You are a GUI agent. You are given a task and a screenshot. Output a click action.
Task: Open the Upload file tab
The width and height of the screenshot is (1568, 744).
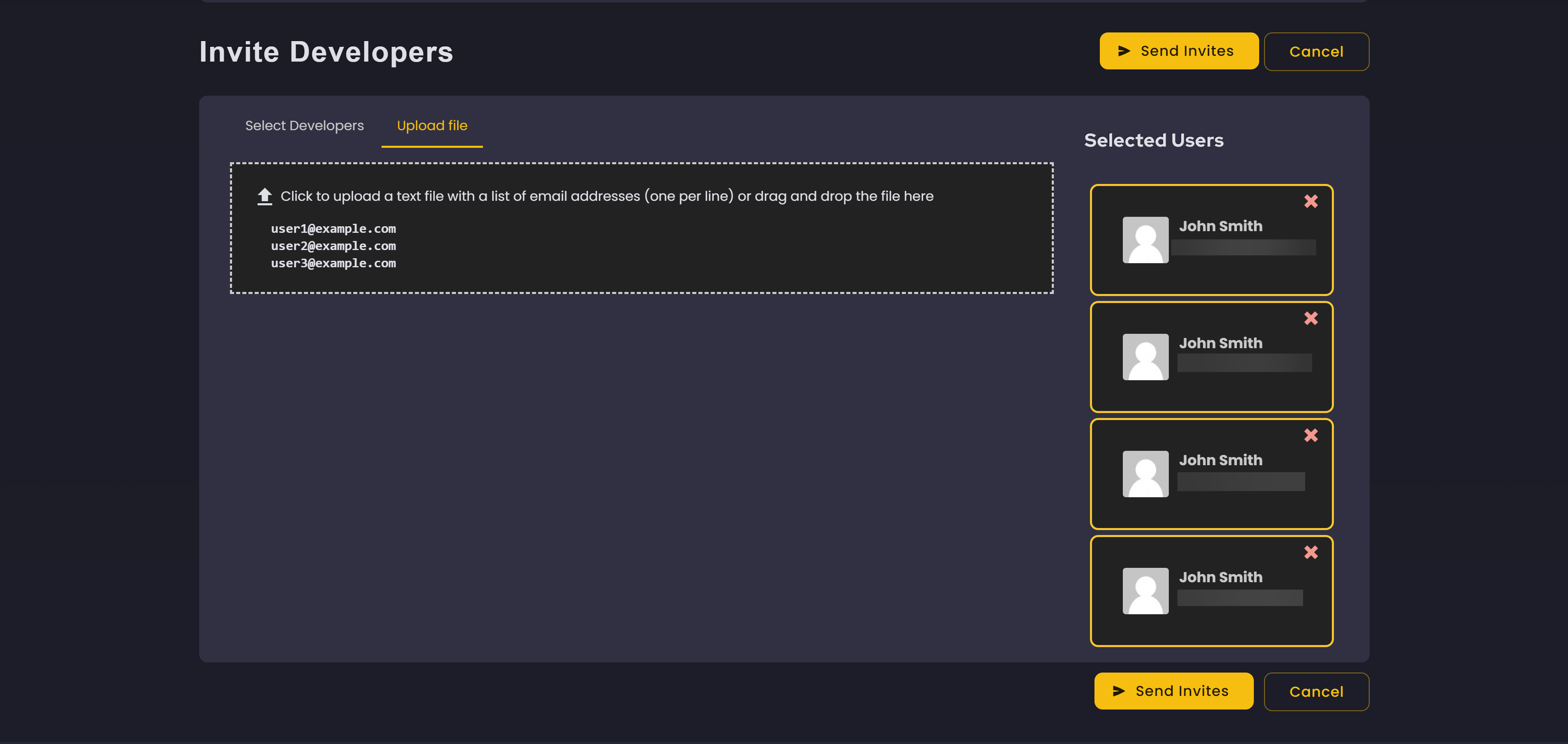point(432,125)
